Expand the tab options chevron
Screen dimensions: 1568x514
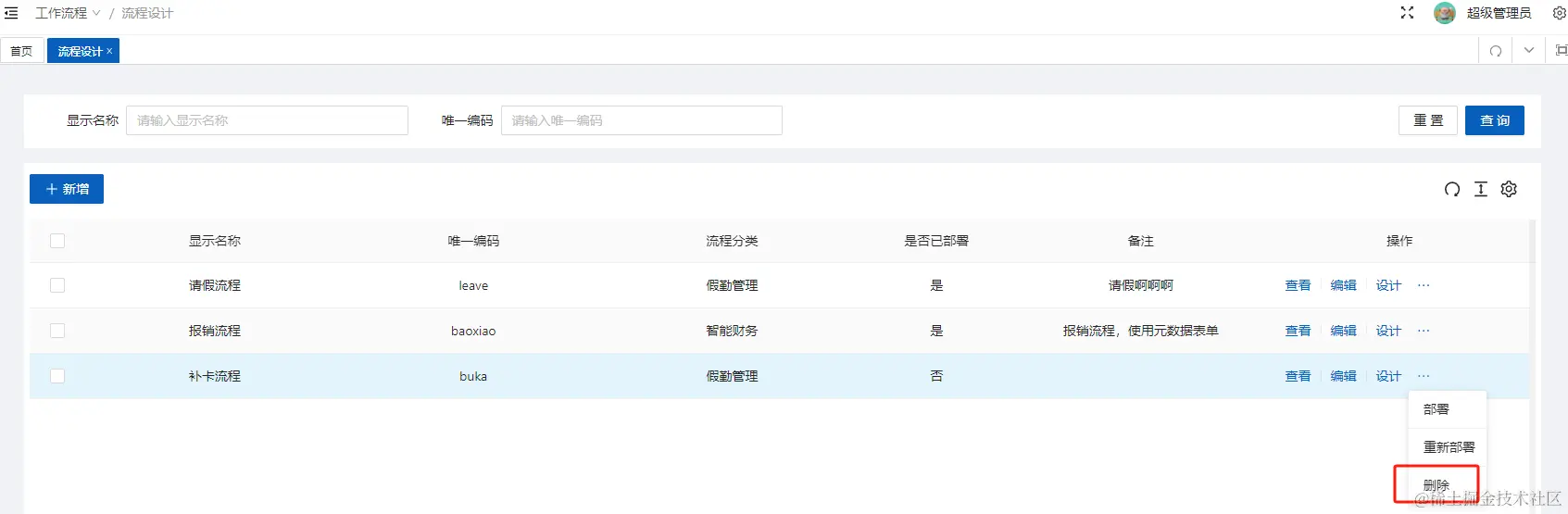(1528, 51)
